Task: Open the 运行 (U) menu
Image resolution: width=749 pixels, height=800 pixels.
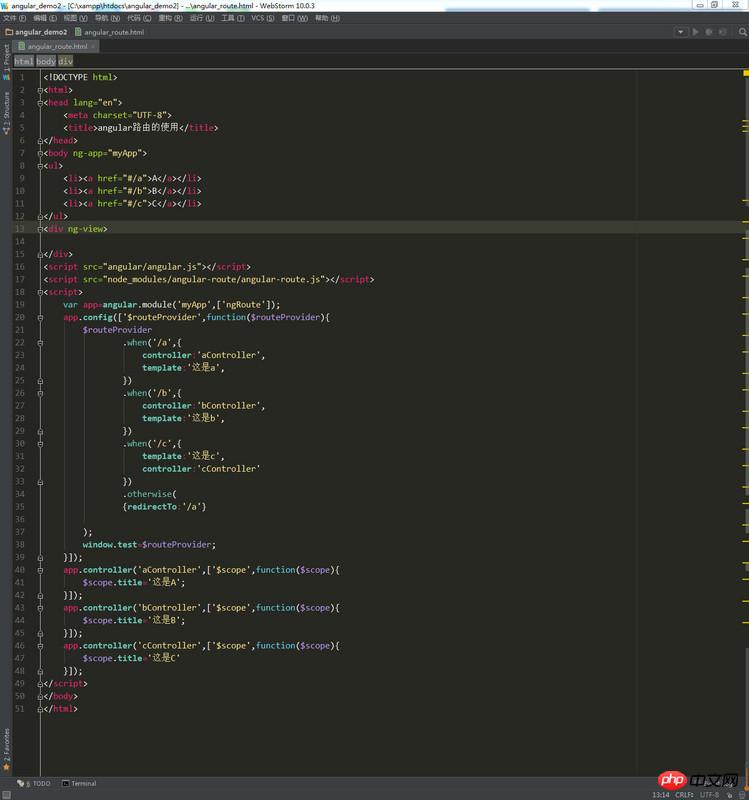Action: [x=202, y=18]
